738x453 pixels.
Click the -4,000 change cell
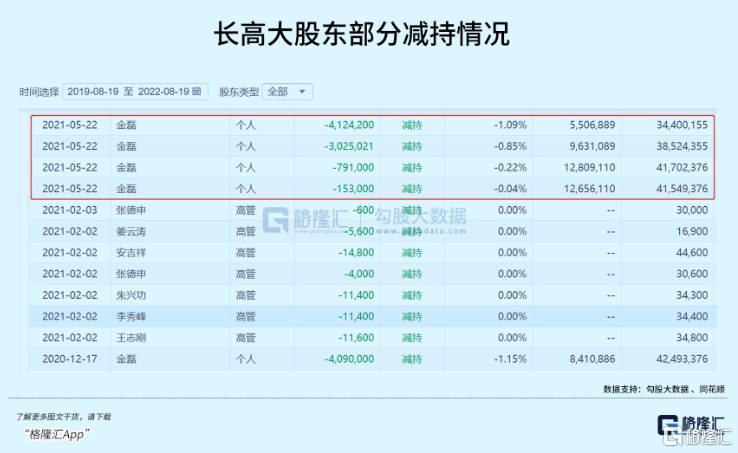[359, 274]
